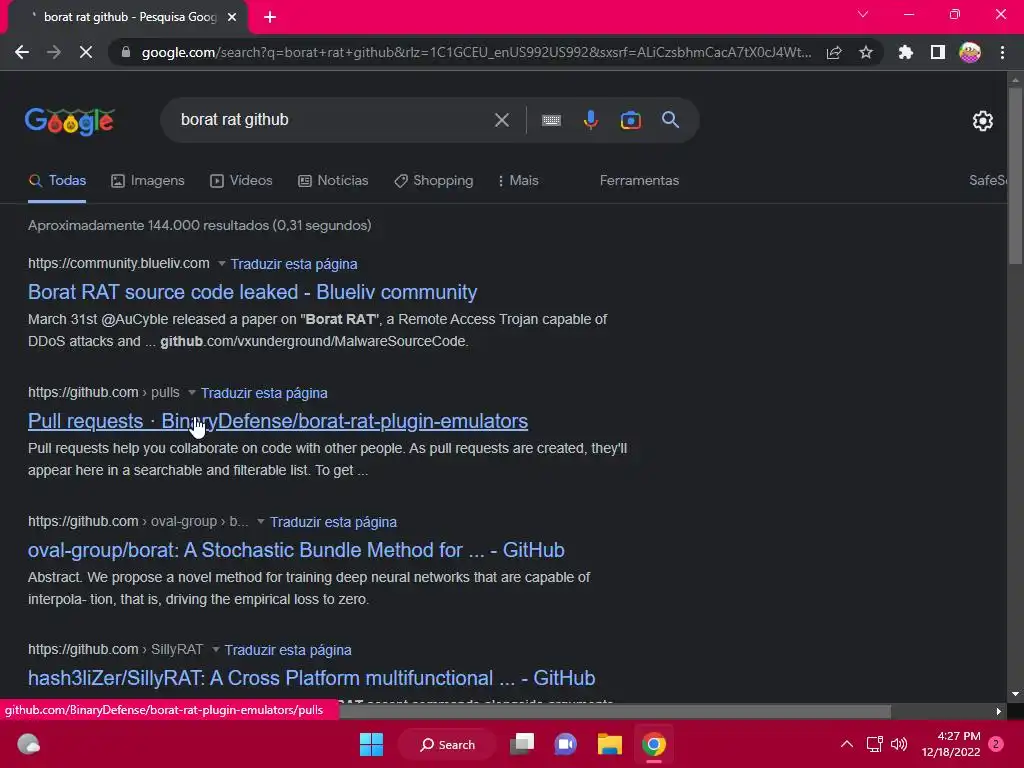Open the on-screen keyboard input tool
This screenshot has width=1024, height=768.
click(x=551, y=120)
